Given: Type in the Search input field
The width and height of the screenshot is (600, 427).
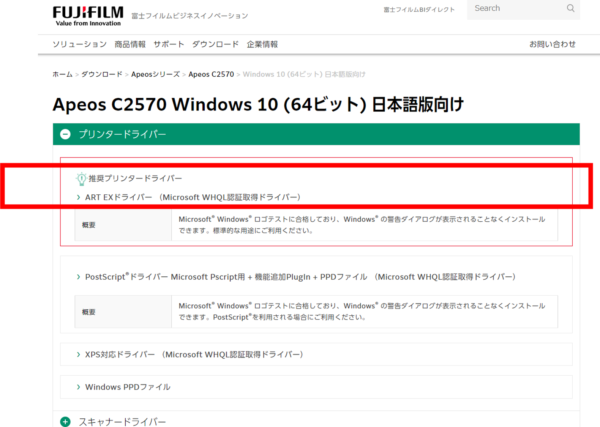Looking at the screenshot, I should pos(513,9).
